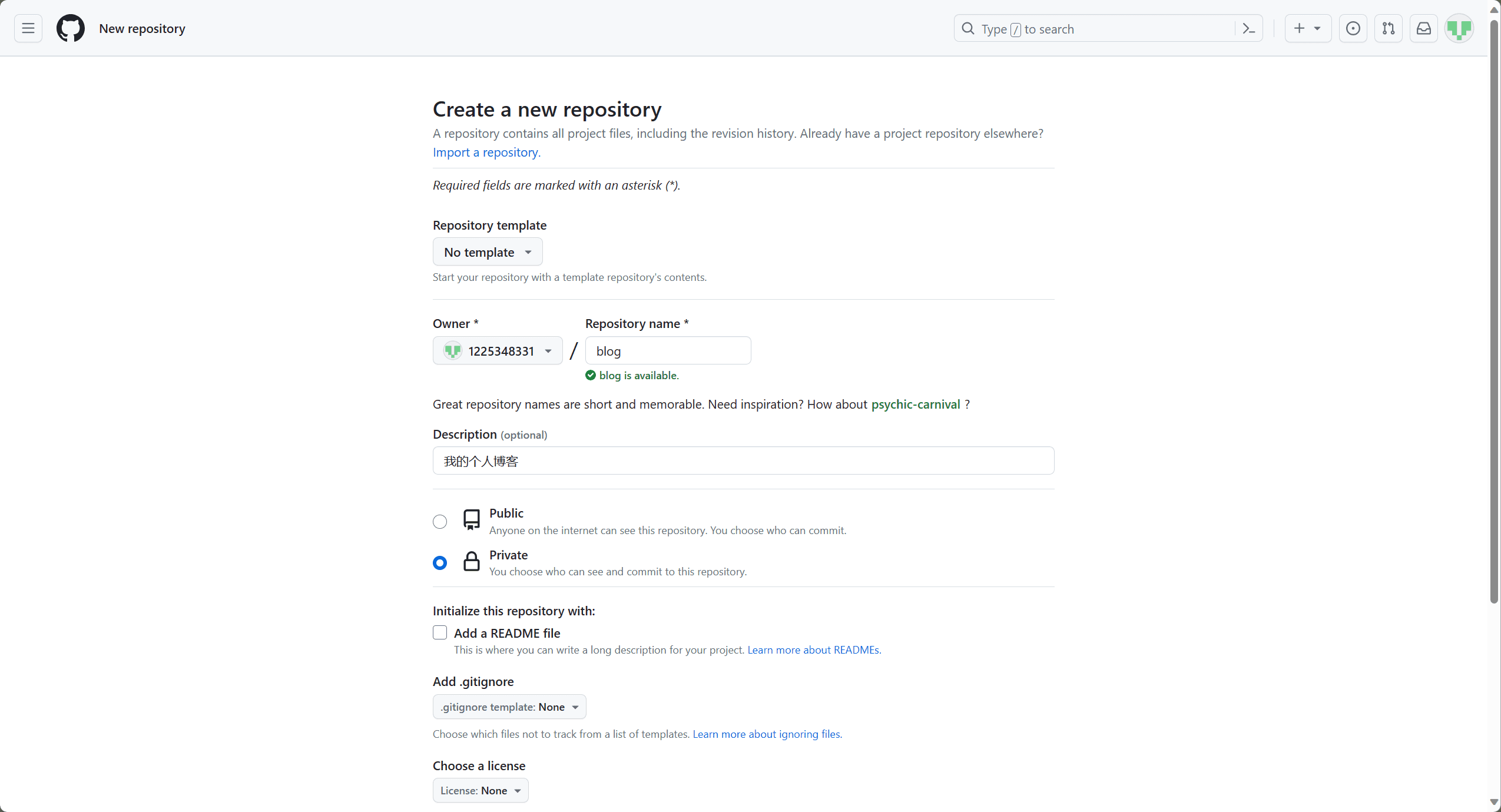Click the GitHub logo home icon
1501x812 pixels.
pos(71,28)
